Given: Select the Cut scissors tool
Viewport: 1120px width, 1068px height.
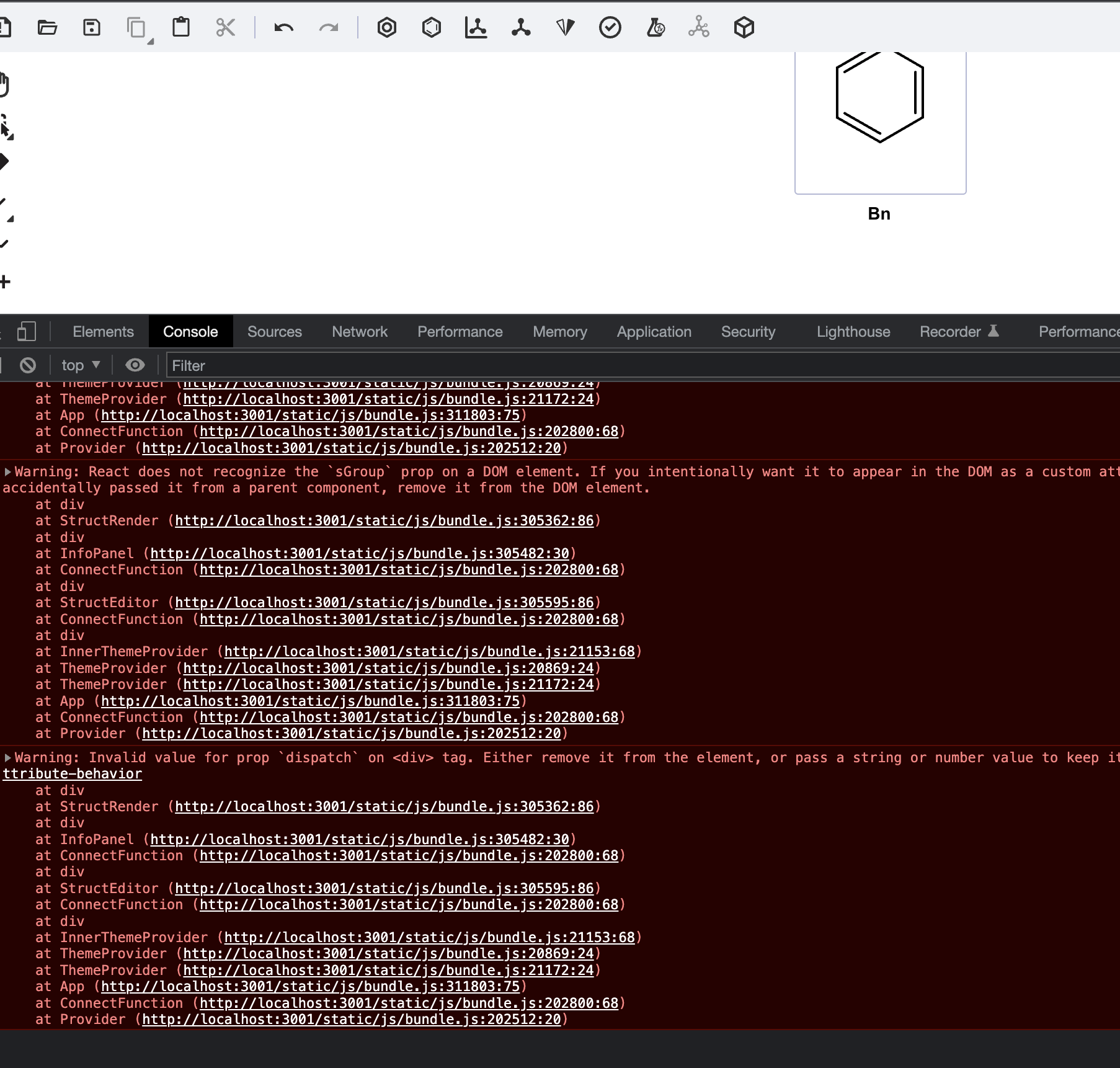Looking at the screenshot, I should (x=225, y=27).
